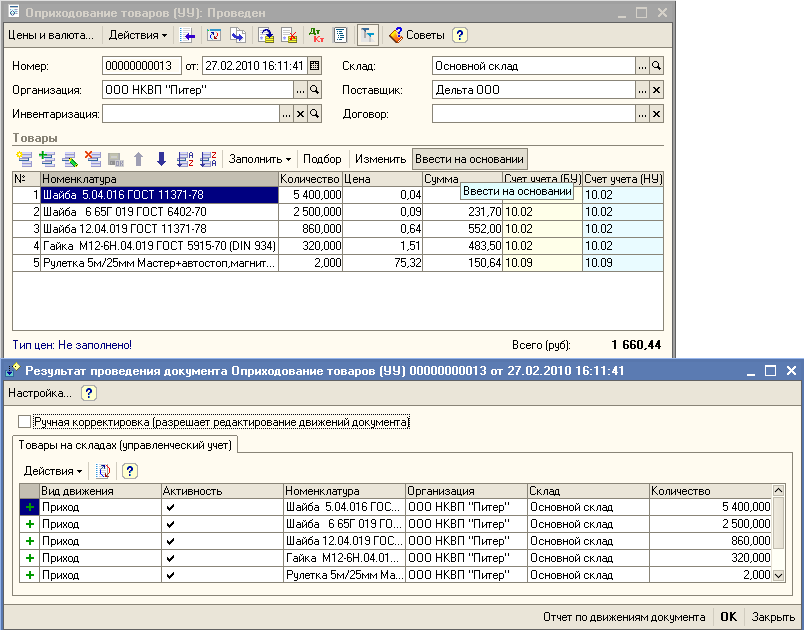804x630 pixels.
Task: Open the Цены и валюта menu item
Action: click(x=51, y=35)
